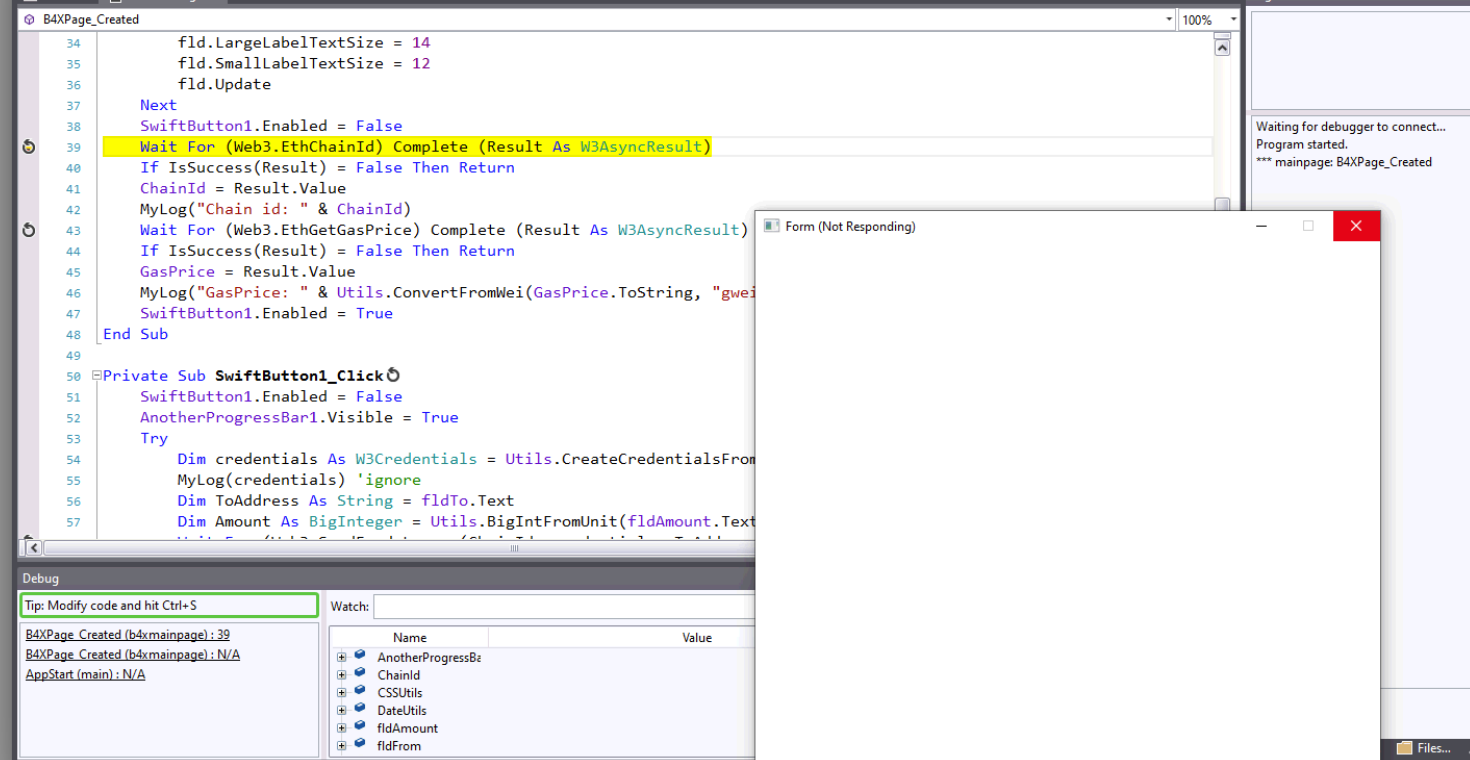Click the AppStart (main) call stack link
This screenshot has height=760, width=1470.
(x=85, y=675)
